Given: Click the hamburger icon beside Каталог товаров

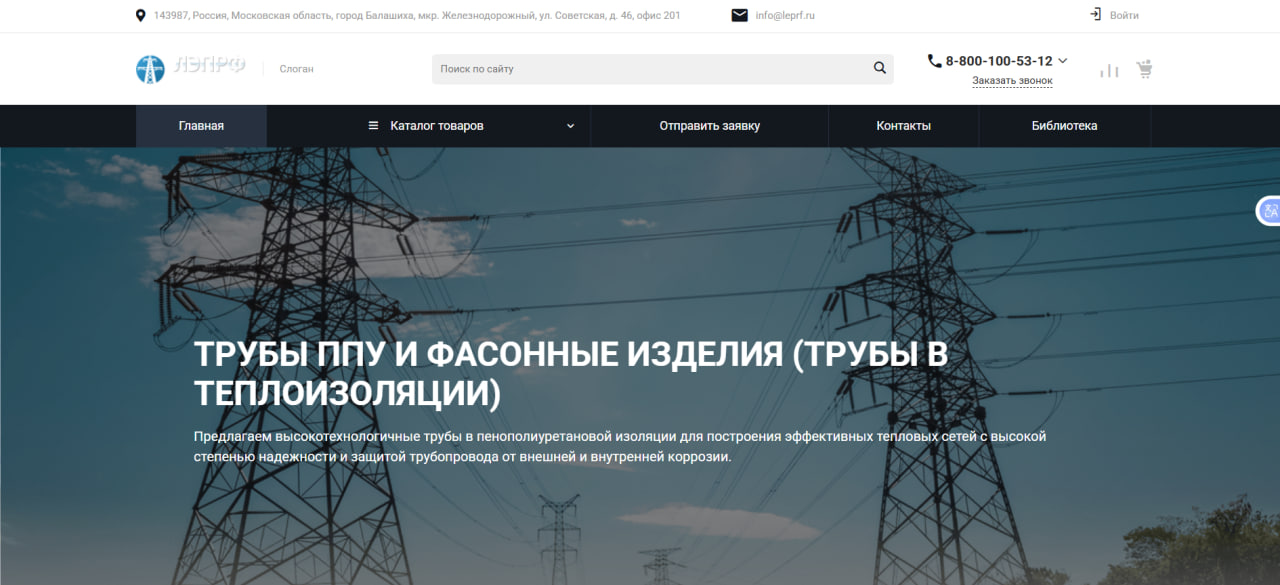Looking at the screenshot, I should pyautogui.click(x=374, y=126).
